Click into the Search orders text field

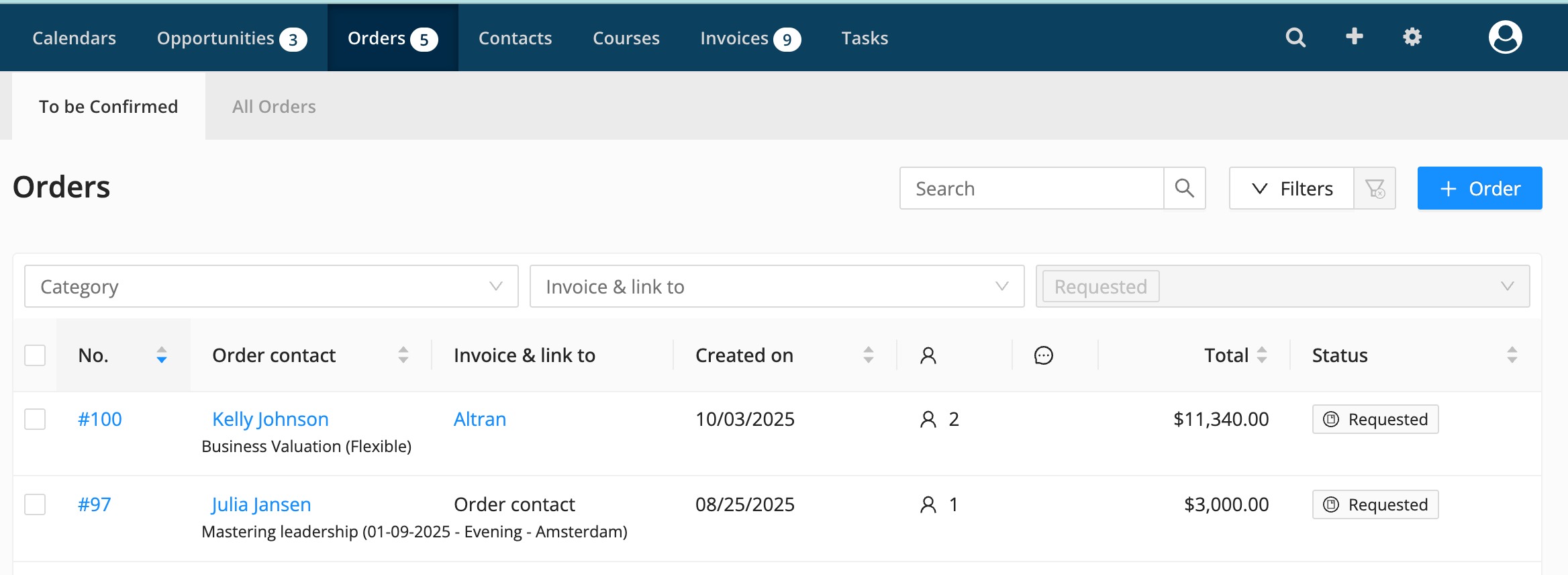1031,189
